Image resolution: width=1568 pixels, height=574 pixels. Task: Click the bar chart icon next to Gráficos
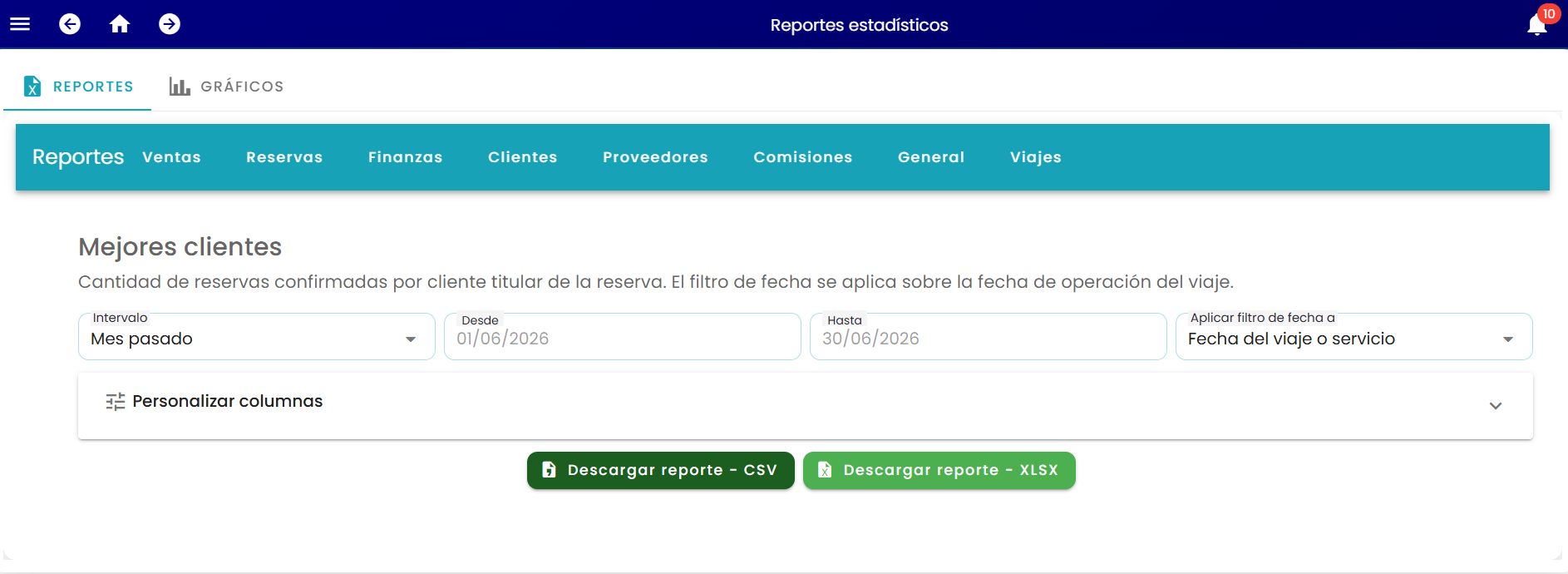(180, 87)
